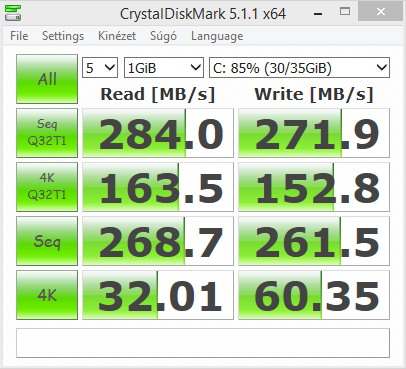Image resolution: width=406 pixels, height=369 pixels.
Task: Open the Súgó help menu
Action: [x=163, y=36]
